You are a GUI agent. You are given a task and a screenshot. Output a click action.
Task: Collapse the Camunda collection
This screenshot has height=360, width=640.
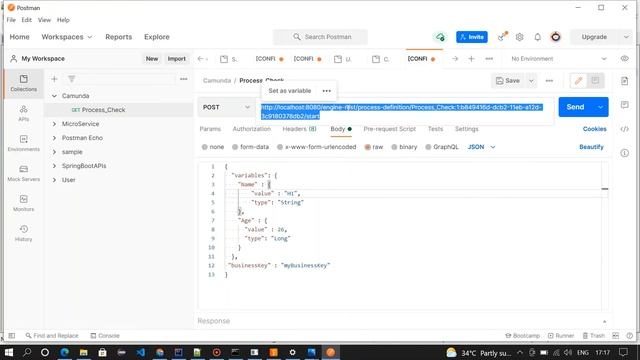[54, 96]
